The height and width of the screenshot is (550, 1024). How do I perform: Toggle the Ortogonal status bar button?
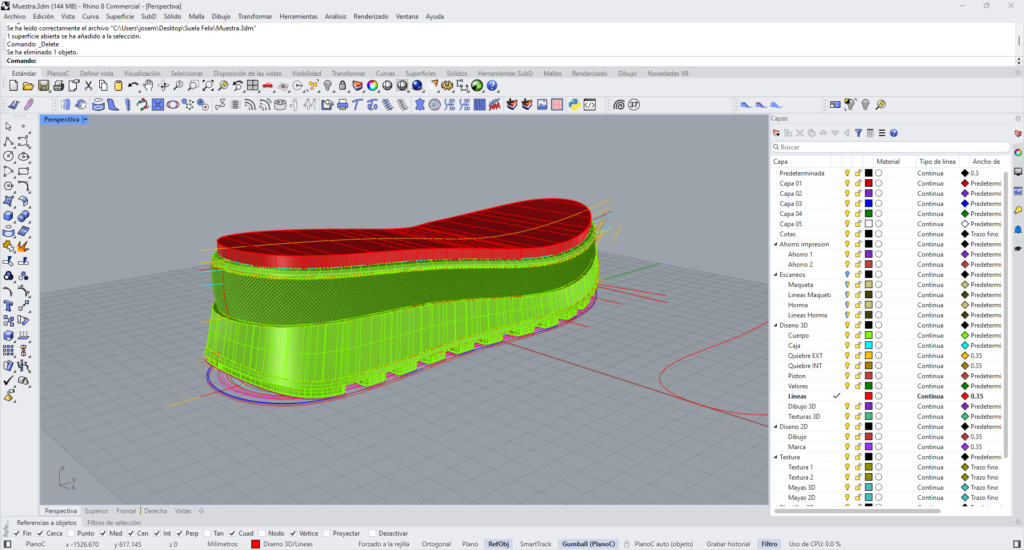point(436,544)
